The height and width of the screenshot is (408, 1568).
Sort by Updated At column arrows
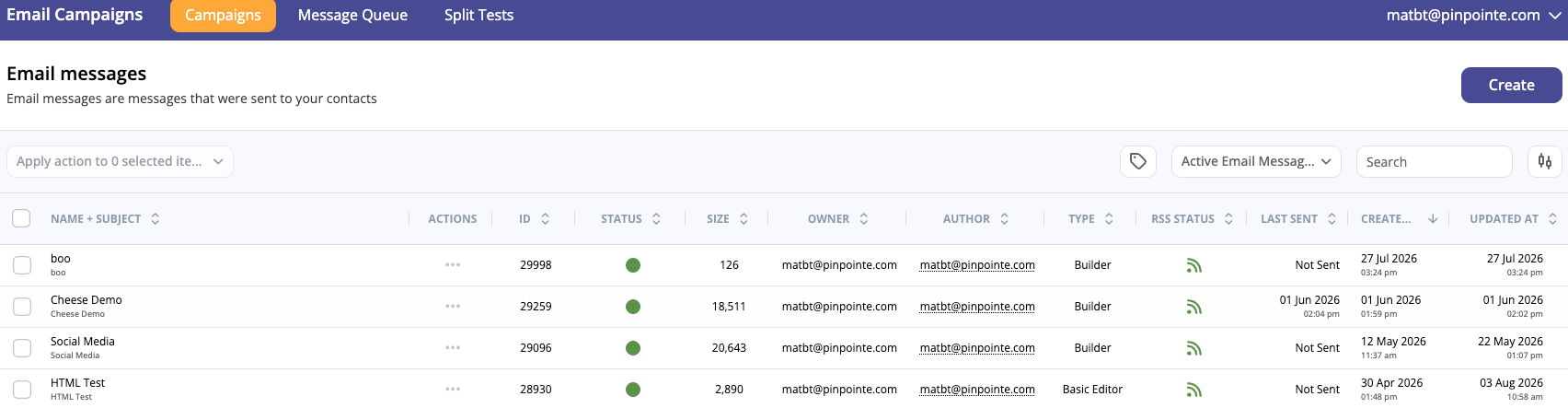[x=1553, y=219]
